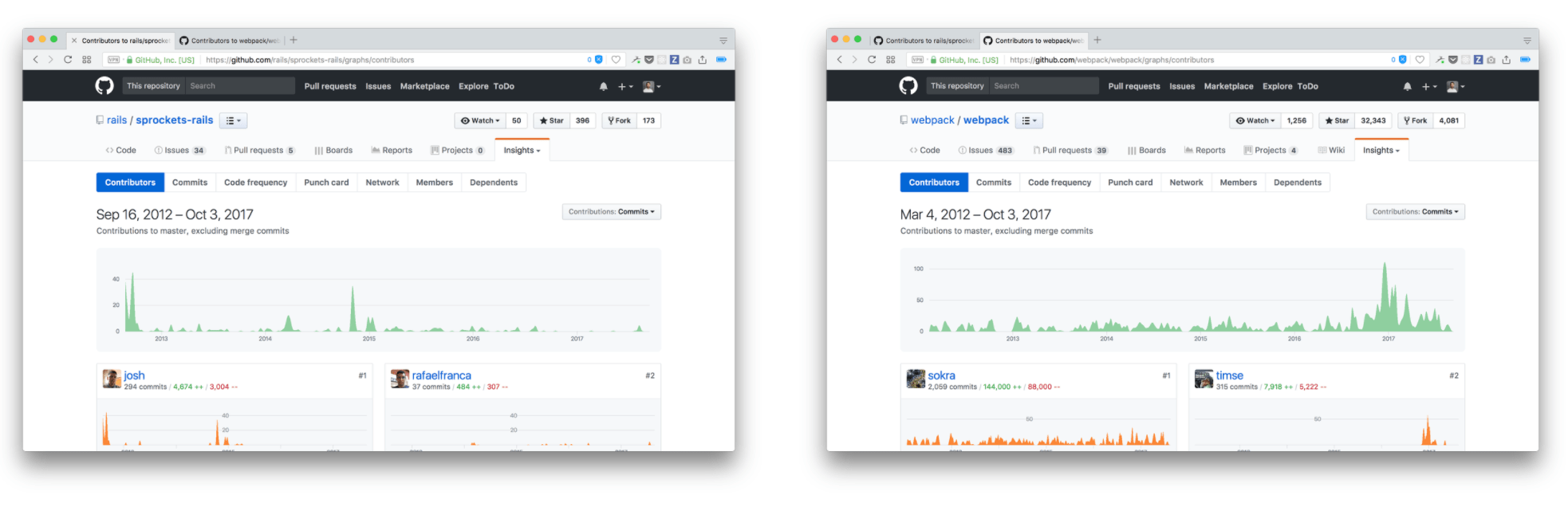Open list dropdown beside webpack repo name

click(1030, 120)
